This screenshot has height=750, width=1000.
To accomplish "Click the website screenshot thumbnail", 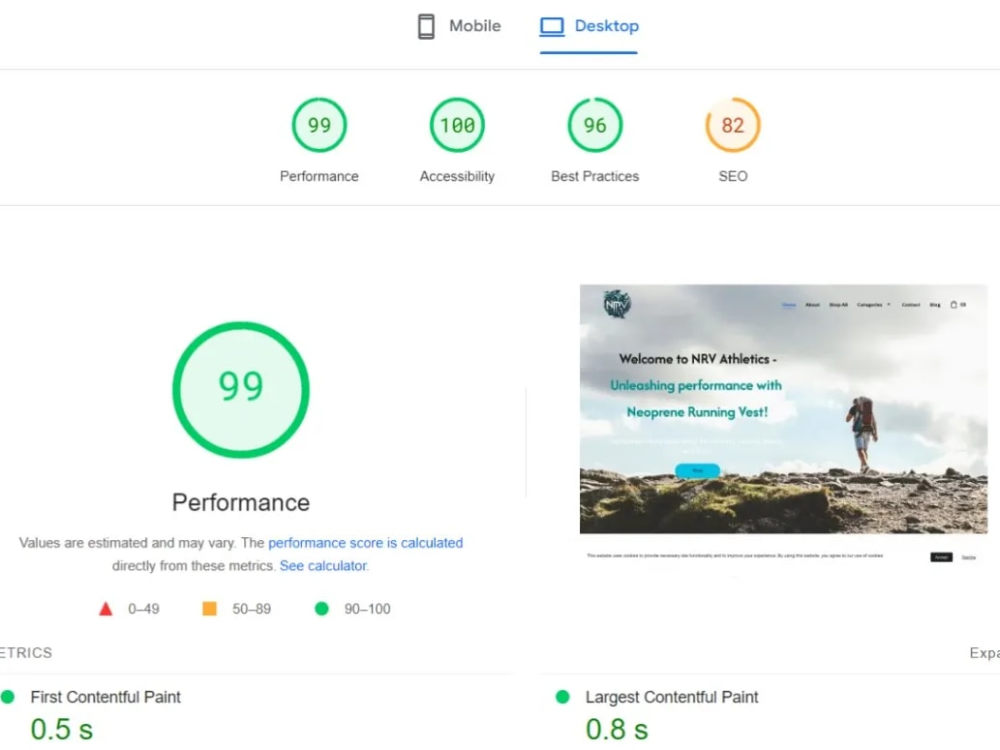I will pos(783,426).
